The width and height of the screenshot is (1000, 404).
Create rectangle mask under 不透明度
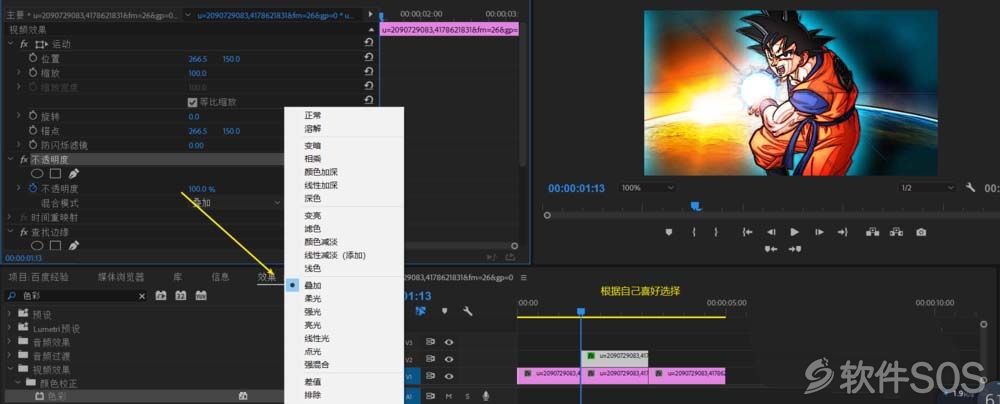coord(55,173)
